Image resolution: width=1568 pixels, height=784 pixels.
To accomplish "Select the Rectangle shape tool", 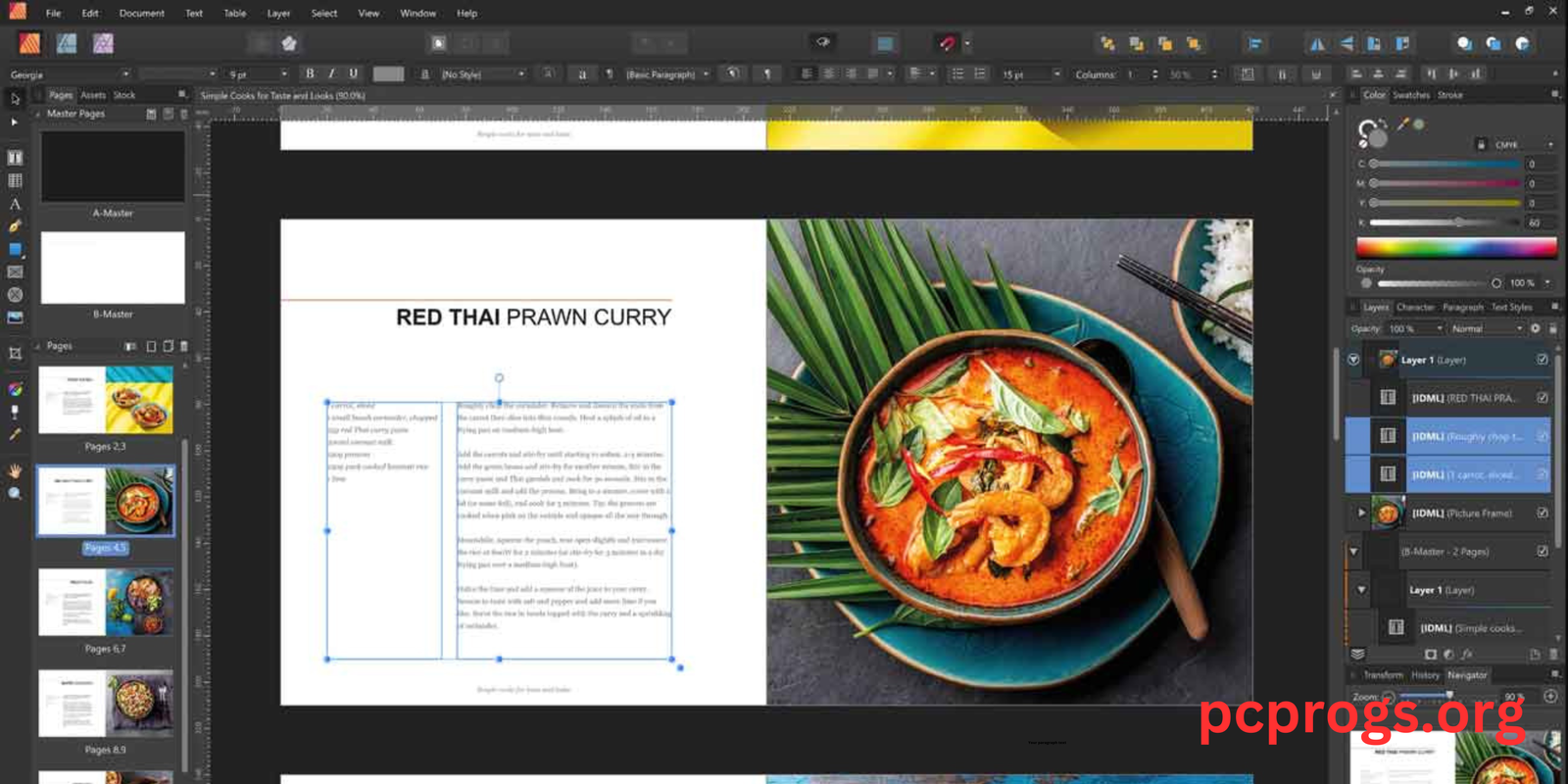I will [x=15, y=249].
